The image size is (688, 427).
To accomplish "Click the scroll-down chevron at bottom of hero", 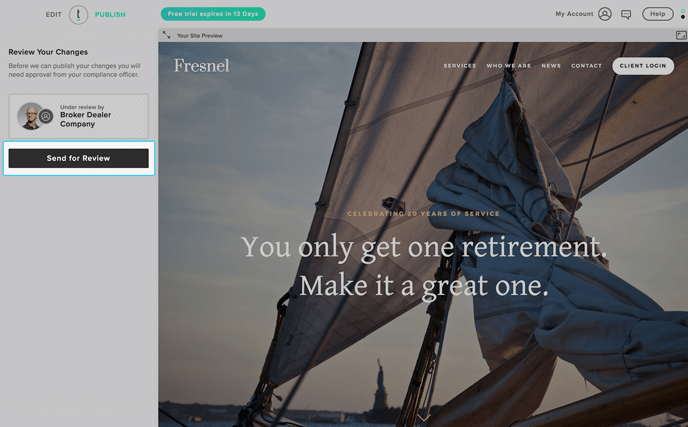I will (423, 417).
